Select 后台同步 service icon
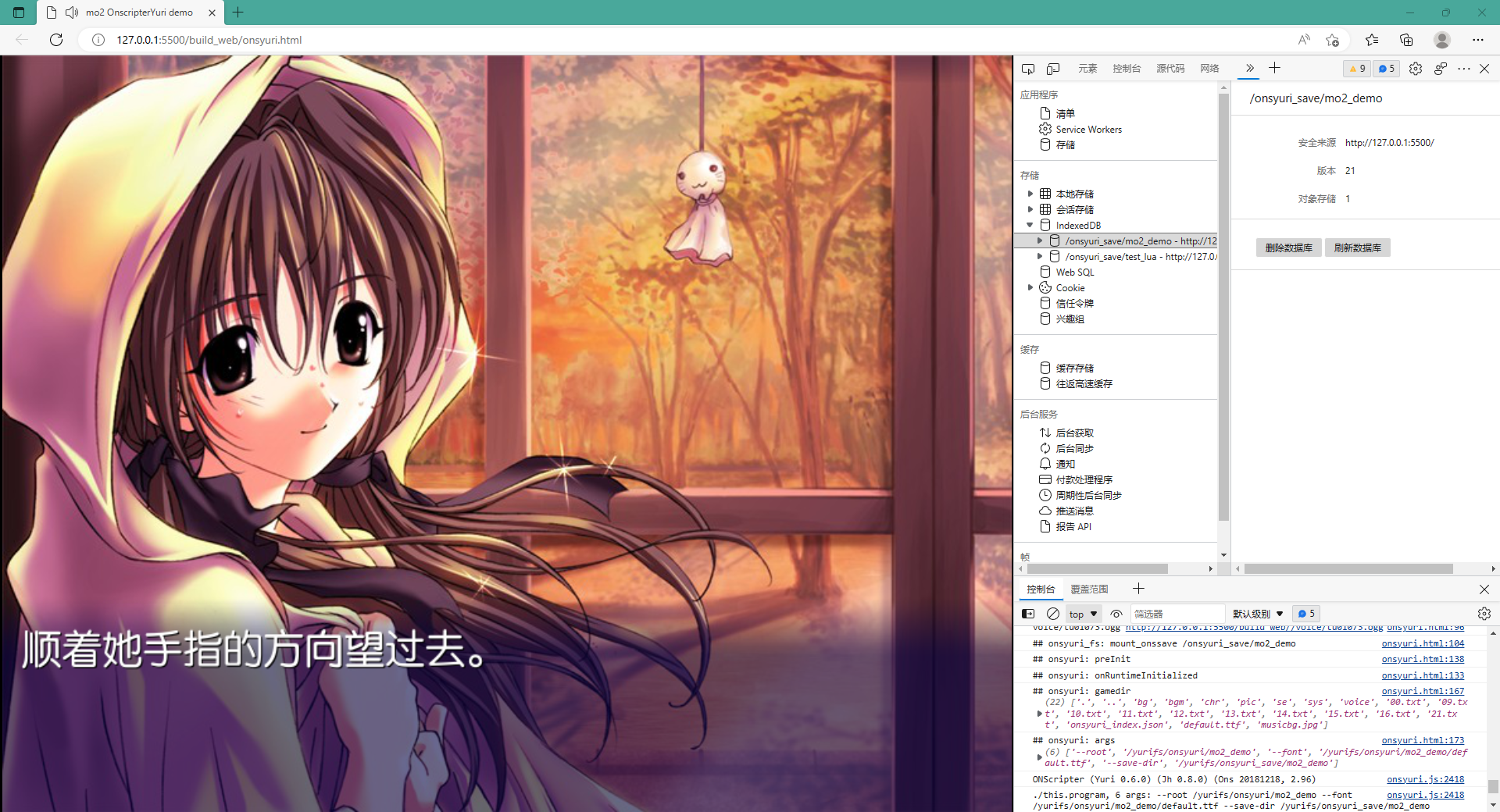 pyautogui.click(x=1045, y=448)
